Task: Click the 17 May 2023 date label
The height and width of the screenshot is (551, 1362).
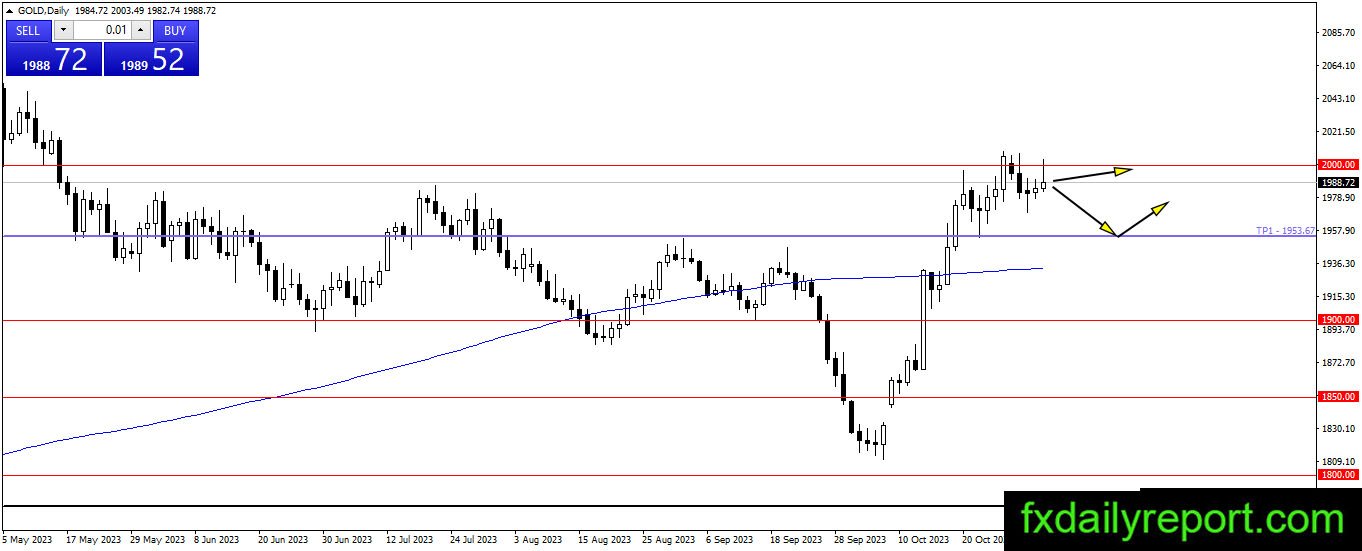Action: (93, 540)
